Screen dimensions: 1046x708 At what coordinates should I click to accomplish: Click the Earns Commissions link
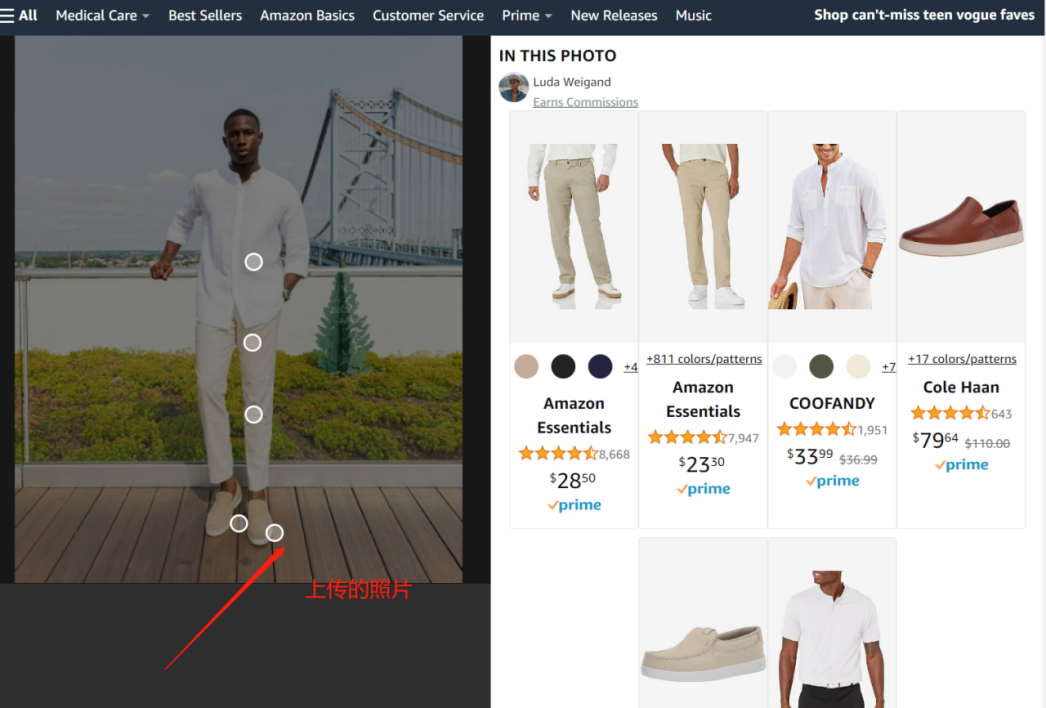click(x=585, y=102)
